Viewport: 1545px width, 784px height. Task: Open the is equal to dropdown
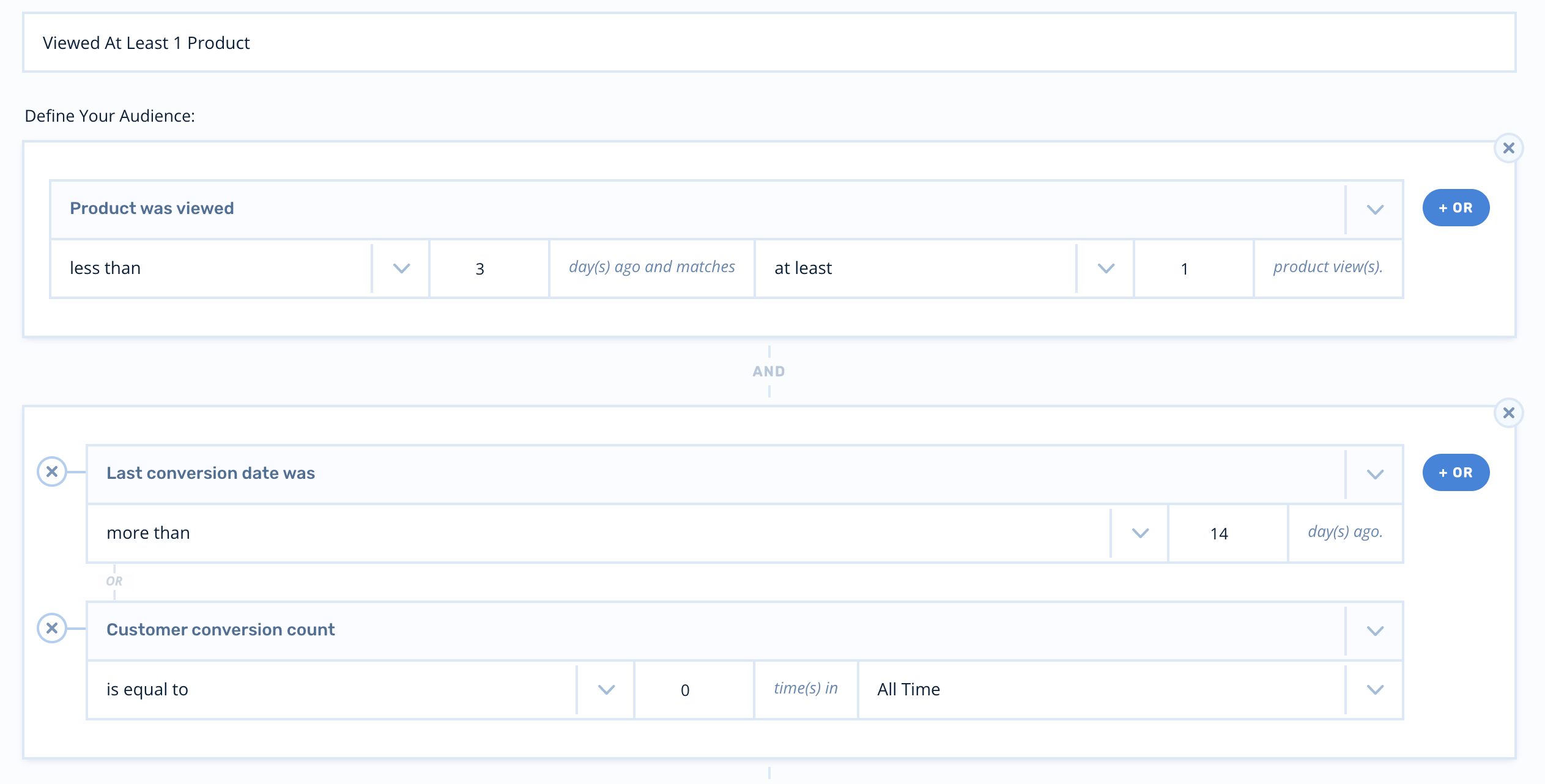coord(606,690)
